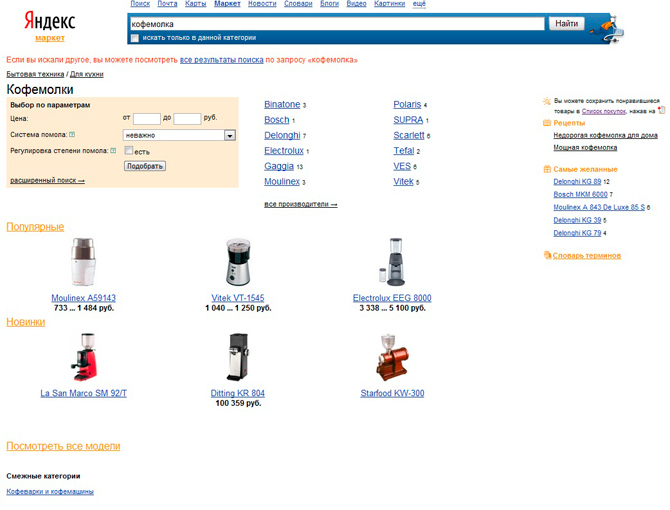Click the minimum price 'от' field

coord(147,118)
